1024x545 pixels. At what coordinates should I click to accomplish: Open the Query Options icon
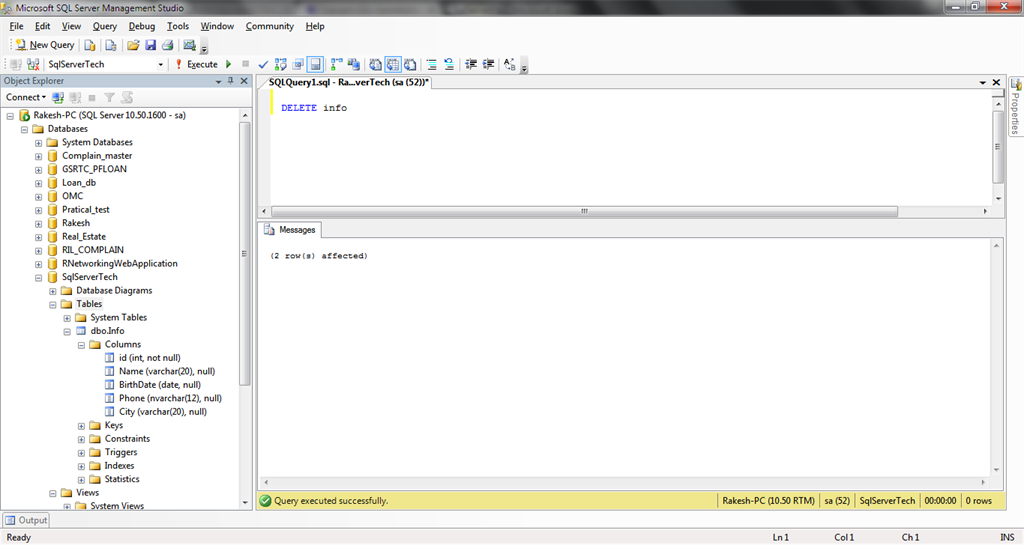pyautogui.click(x=298, y=64)
